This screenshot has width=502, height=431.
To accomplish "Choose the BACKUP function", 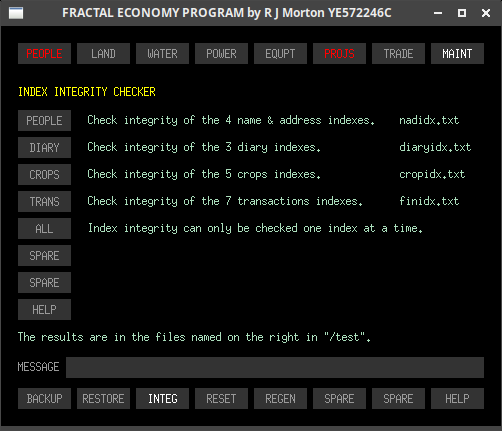I will pos(44,398).
